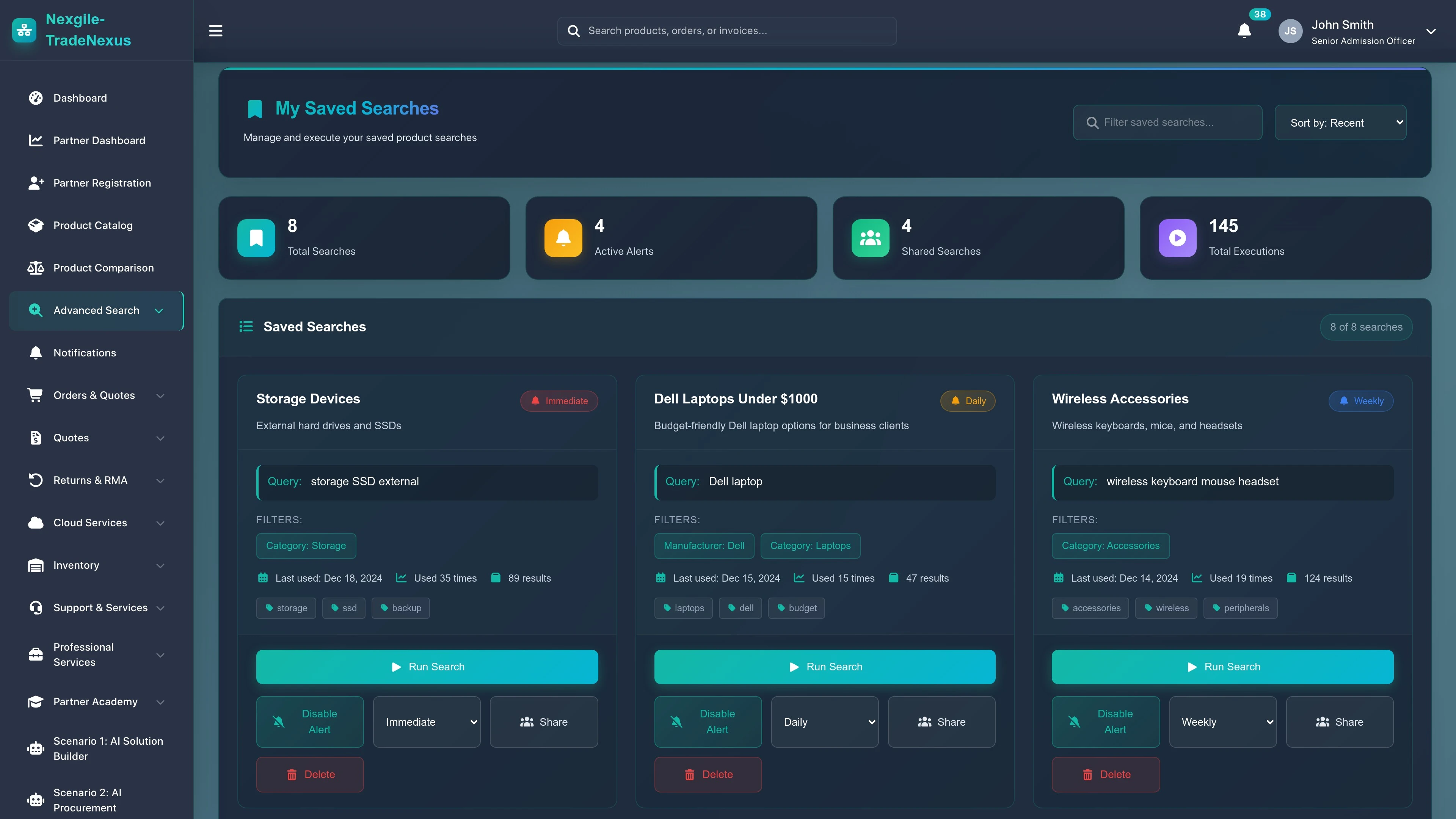Viewport: 1456px width, 819px height.
Task: Click the notification bell showing 38 alerts
Action: pyautogui.click(x=1244, y=31)
